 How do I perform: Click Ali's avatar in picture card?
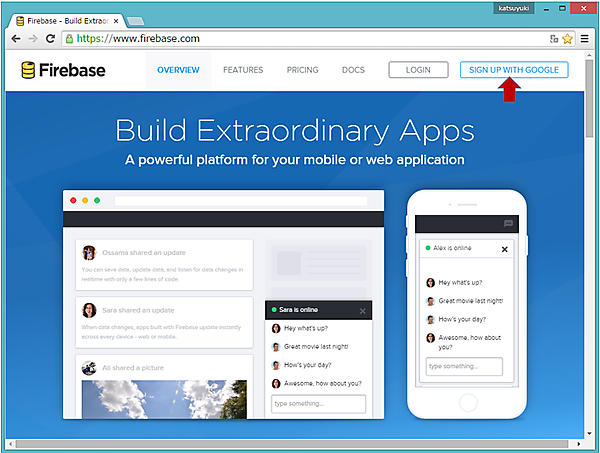[89, 368]
